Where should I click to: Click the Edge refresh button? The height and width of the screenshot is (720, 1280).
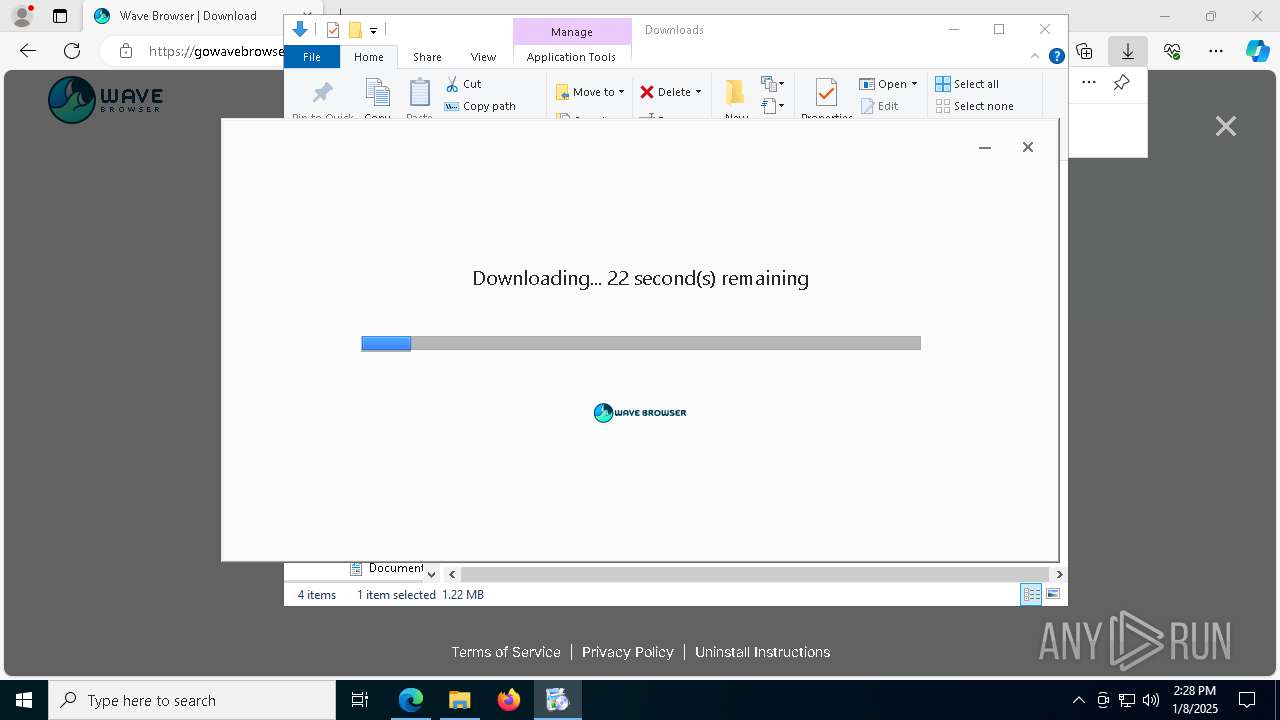[72, 50]
